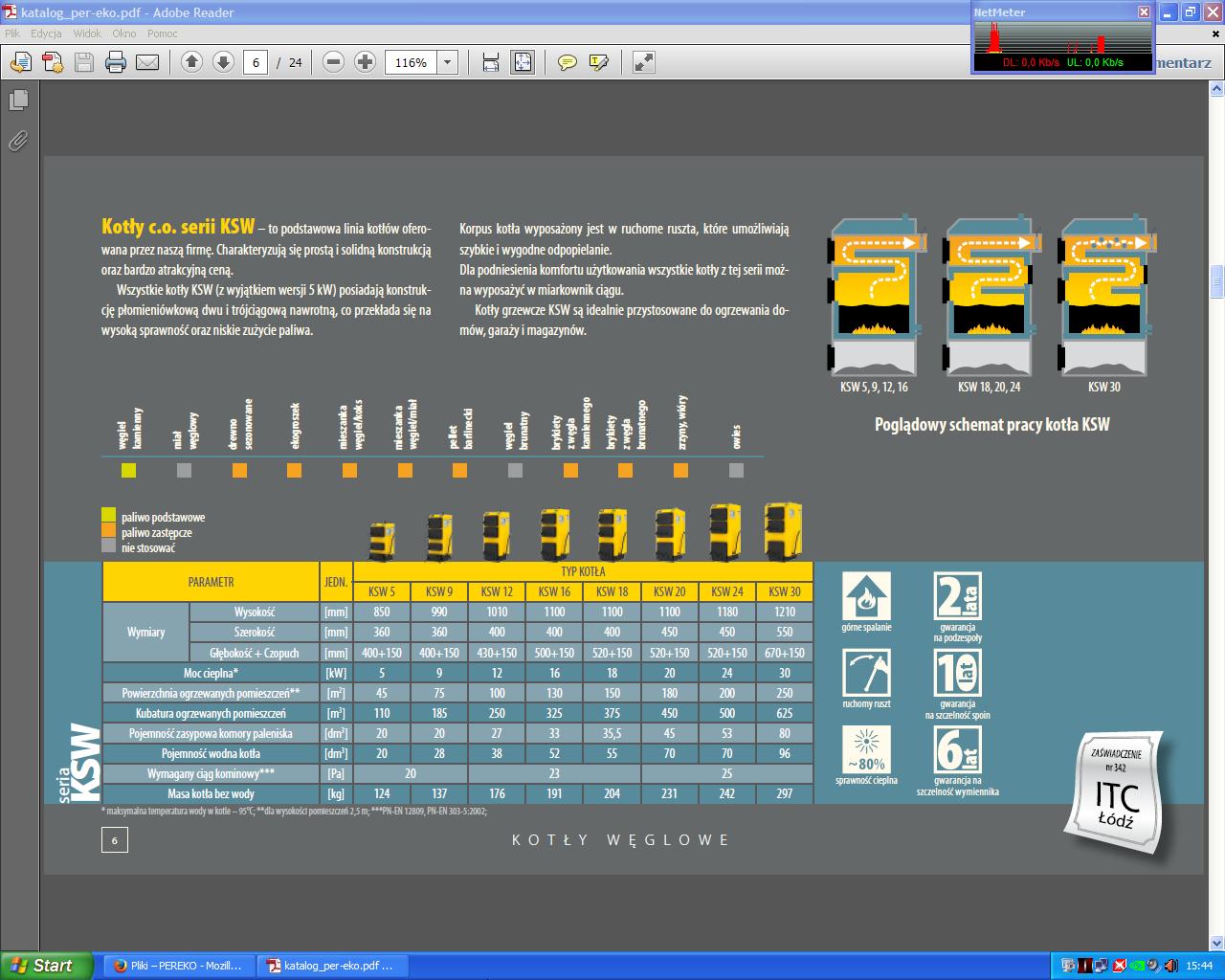Click the table cell with value 297
This screenshot has height=980, width=1225.
(785, 793)
